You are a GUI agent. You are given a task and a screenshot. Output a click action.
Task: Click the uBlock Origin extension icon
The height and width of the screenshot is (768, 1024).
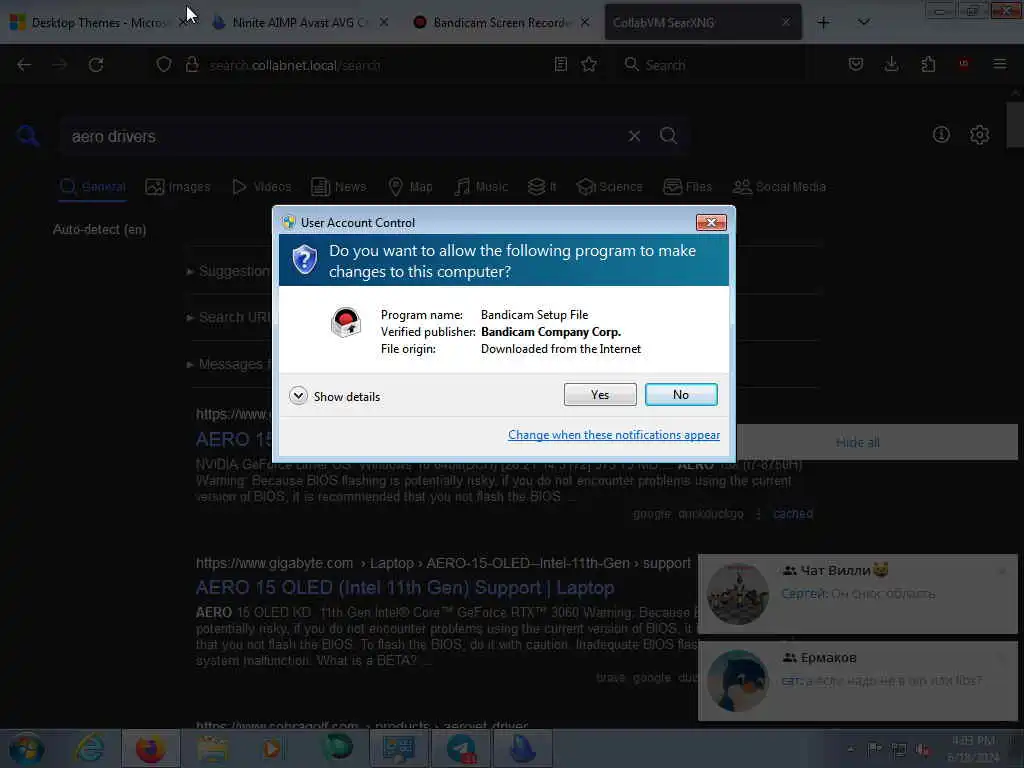963,64
